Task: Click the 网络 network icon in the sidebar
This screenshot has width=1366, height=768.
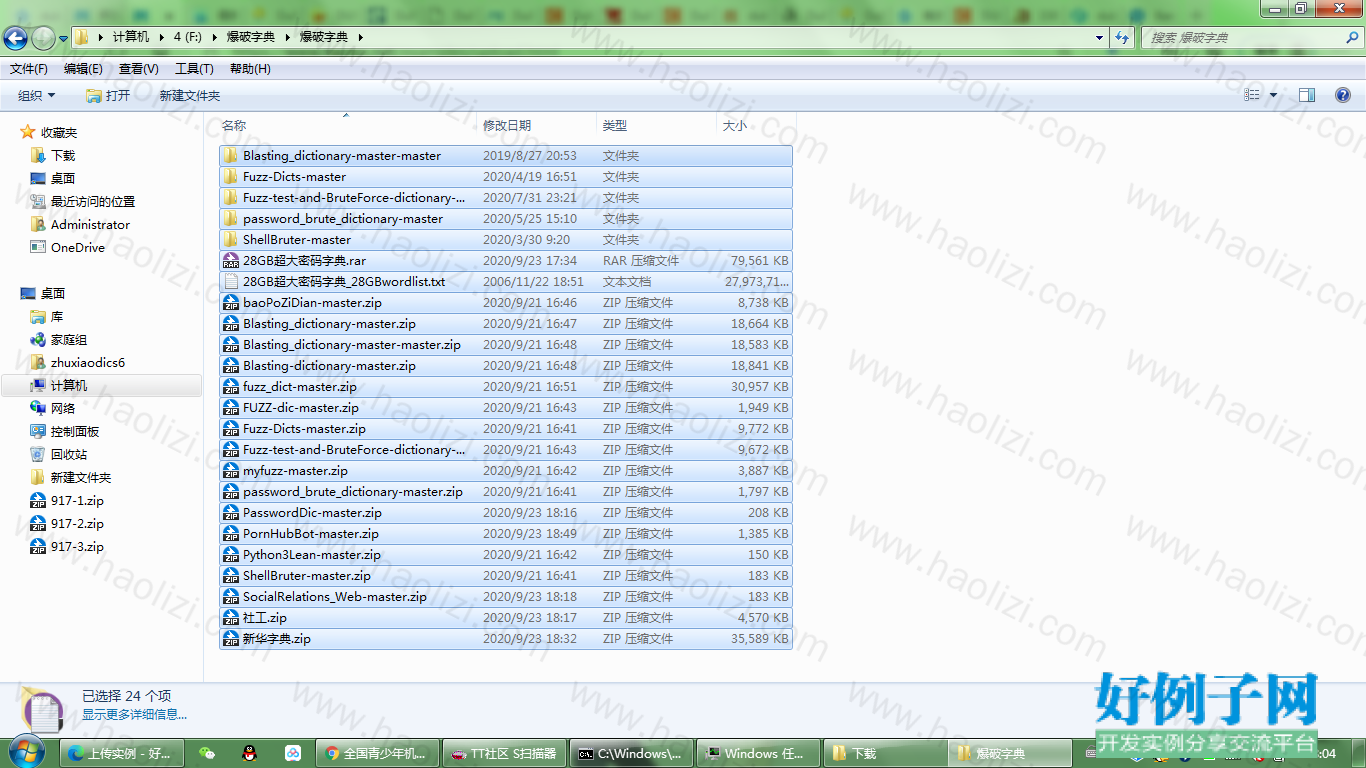Action: tap(38, 409)
